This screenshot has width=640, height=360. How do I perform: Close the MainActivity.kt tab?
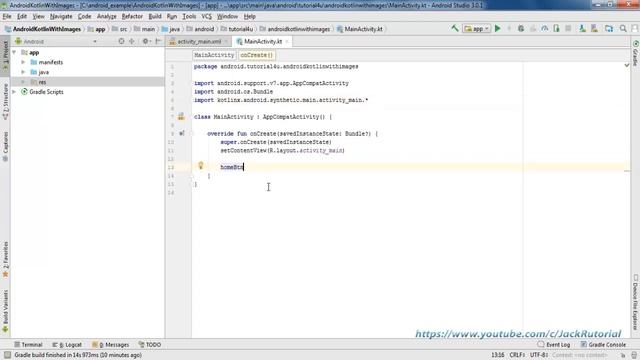click(287, 42)
